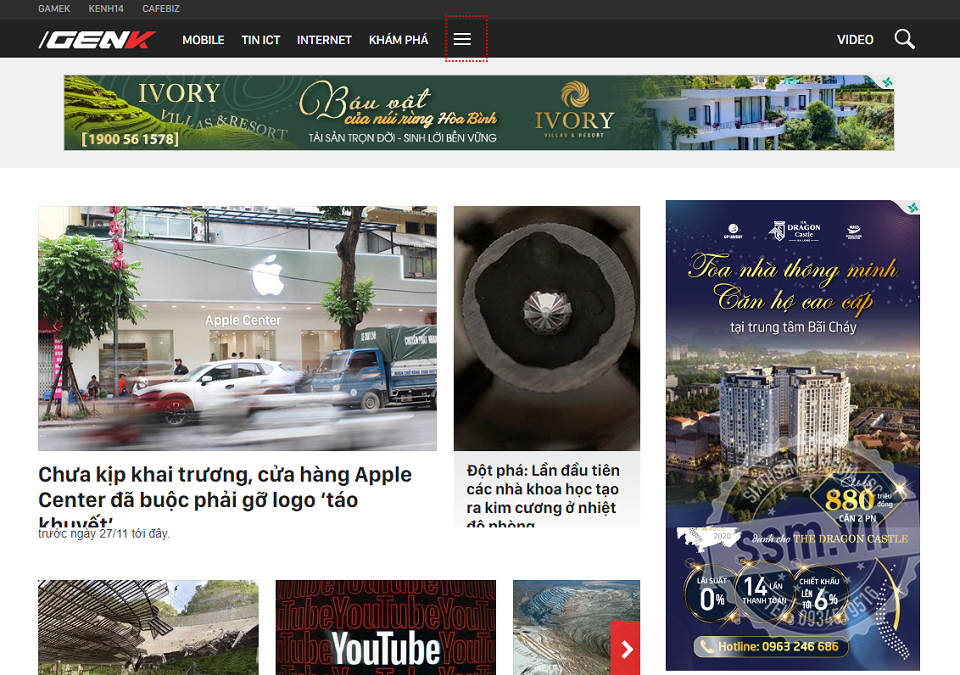Click the Ivory Villas & Resort banner ad
960x675 pixels.
(478, 112)
